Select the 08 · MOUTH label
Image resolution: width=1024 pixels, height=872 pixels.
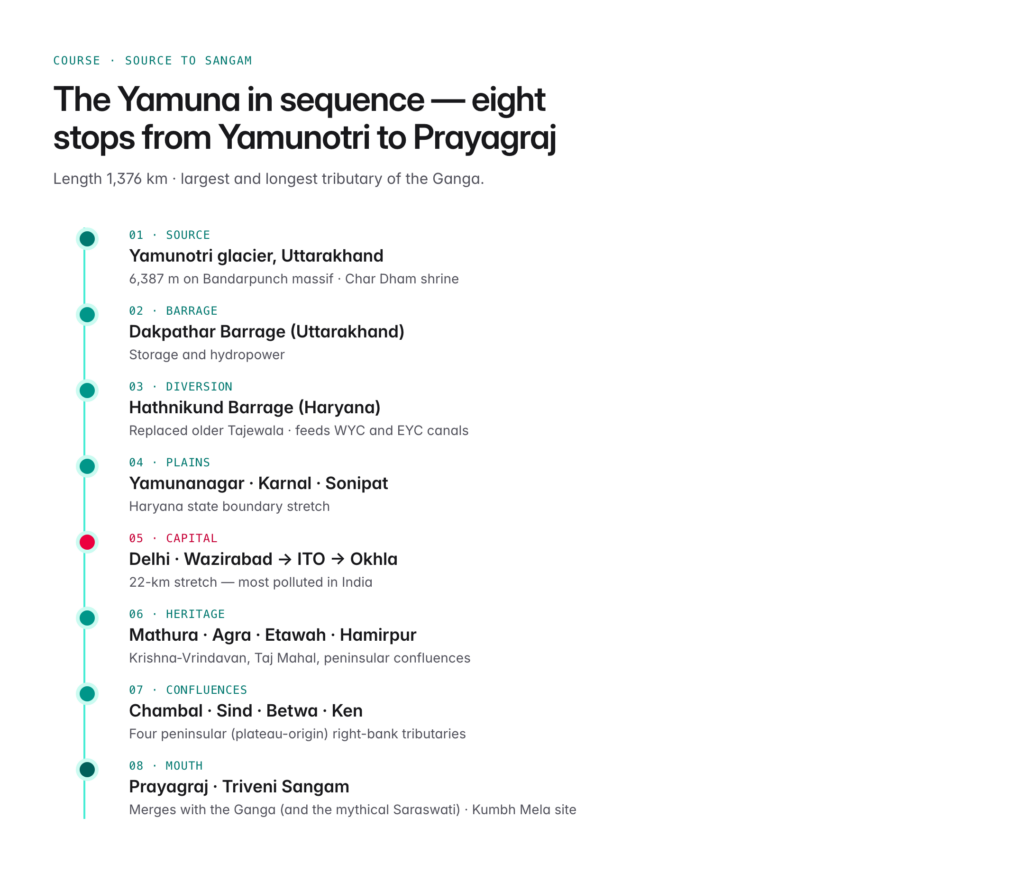coord(166,766)
